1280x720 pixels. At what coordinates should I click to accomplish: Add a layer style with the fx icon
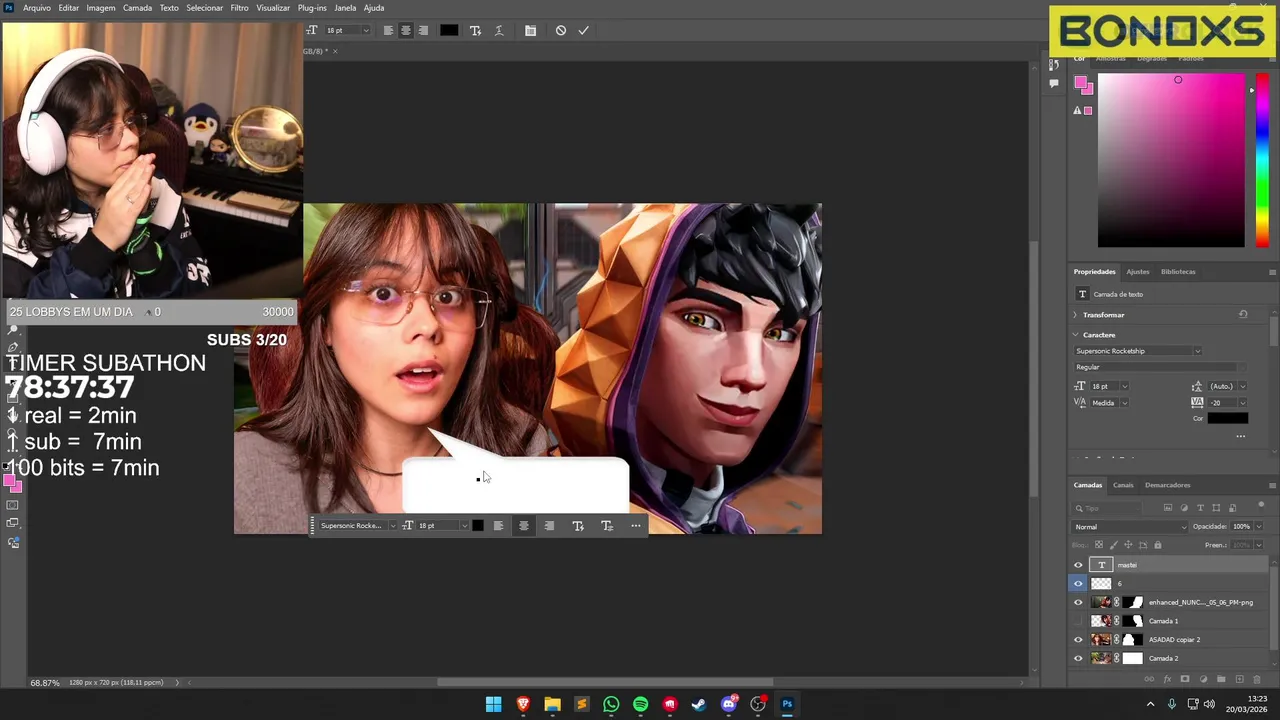(x=1167, y=679)
